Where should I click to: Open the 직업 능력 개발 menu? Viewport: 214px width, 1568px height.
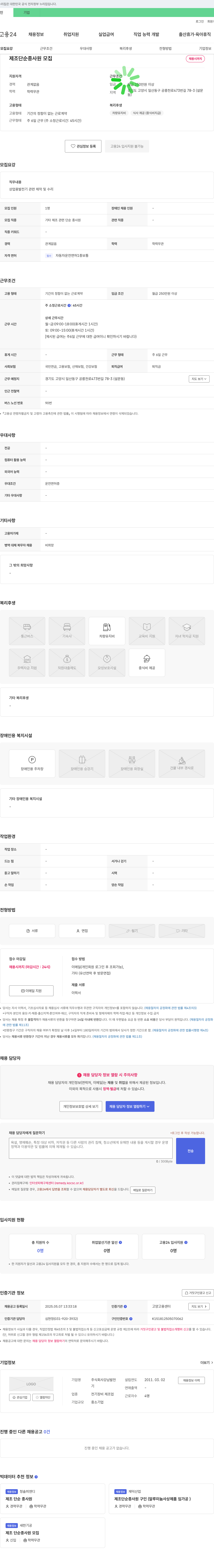146,35
